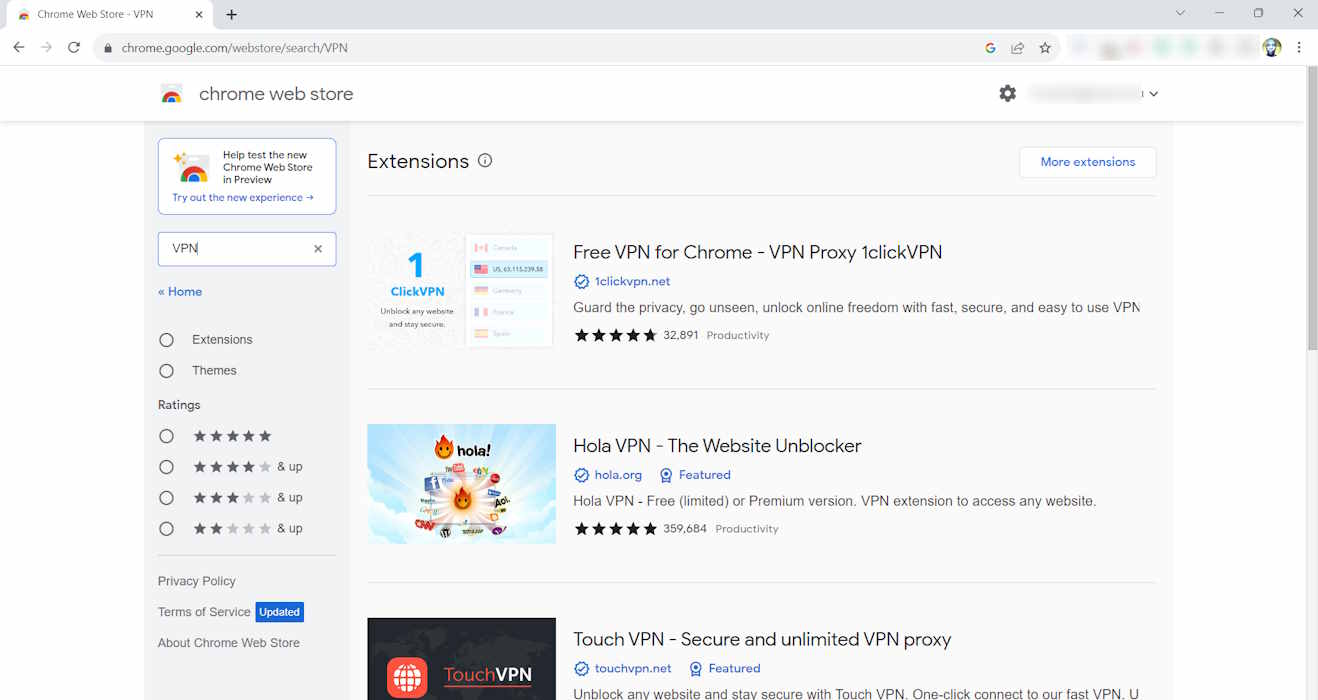Select the Themes radio button
1318x700 pixels.
coord(167,371)
